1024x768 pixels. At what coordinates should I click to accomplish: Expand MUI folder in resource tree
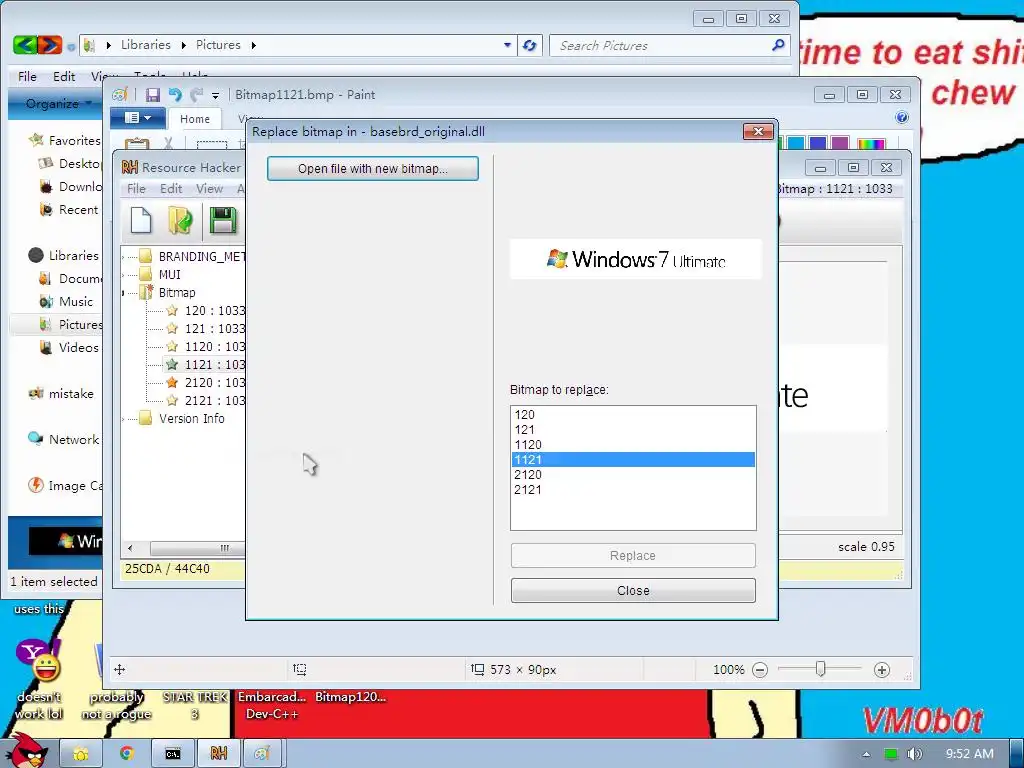(123, 275)
